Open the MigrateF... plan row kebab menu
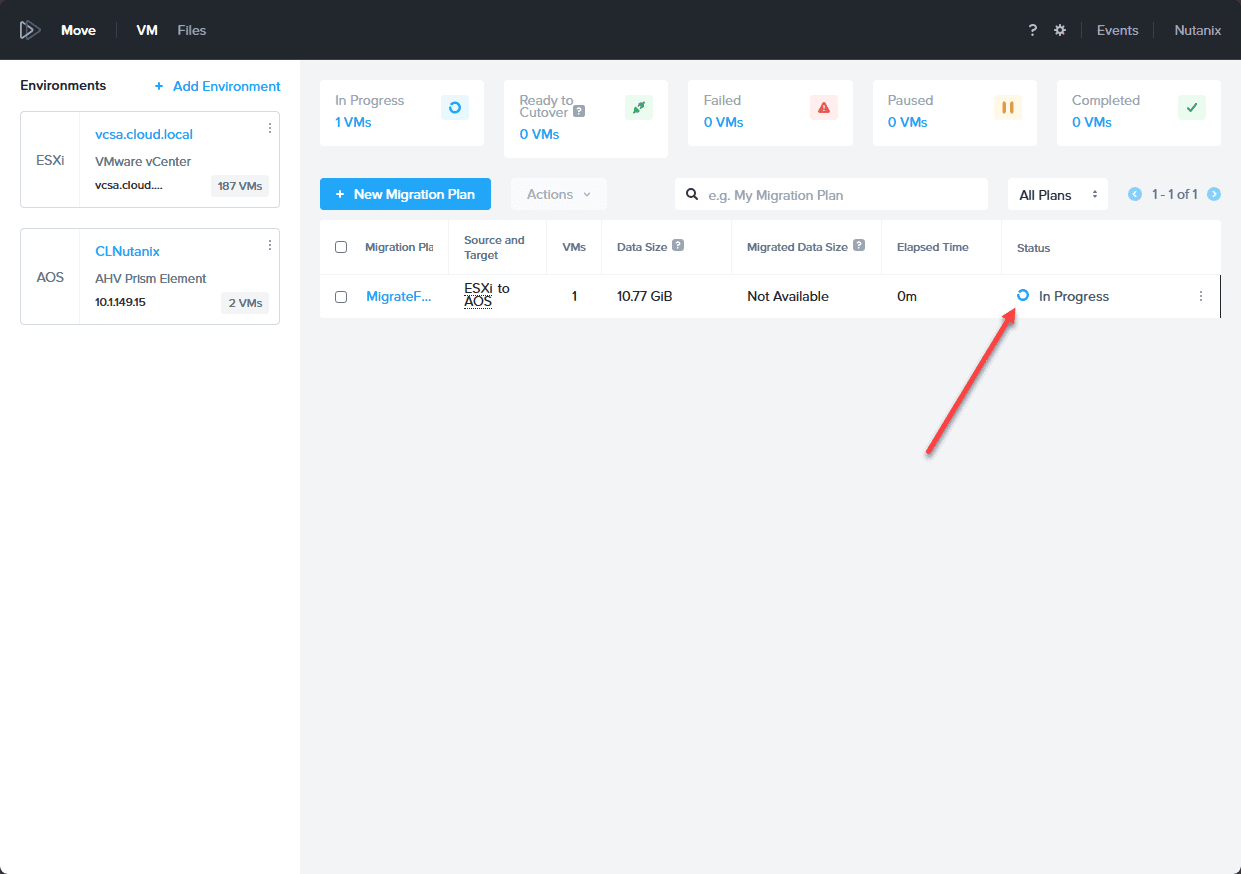Viewport: 1241px width, 874px height. click(1201, 296)
